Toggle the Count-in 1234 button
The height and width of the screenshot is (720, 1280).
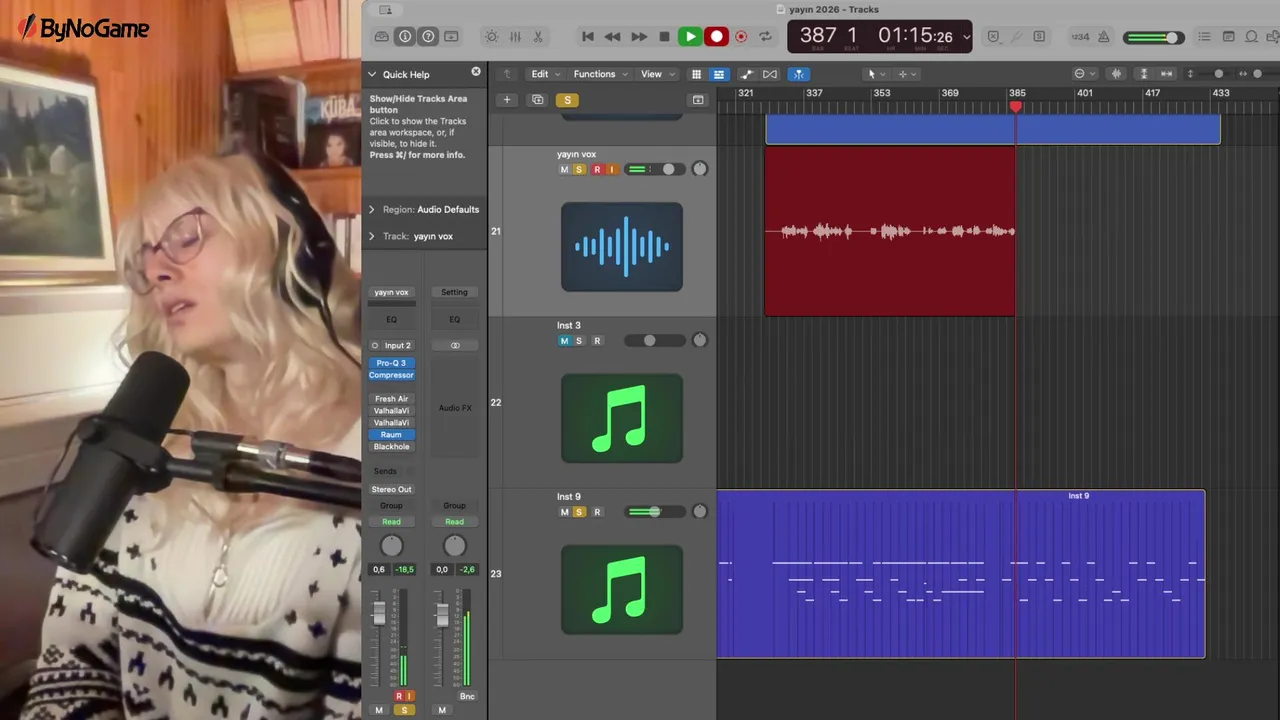1081,37
